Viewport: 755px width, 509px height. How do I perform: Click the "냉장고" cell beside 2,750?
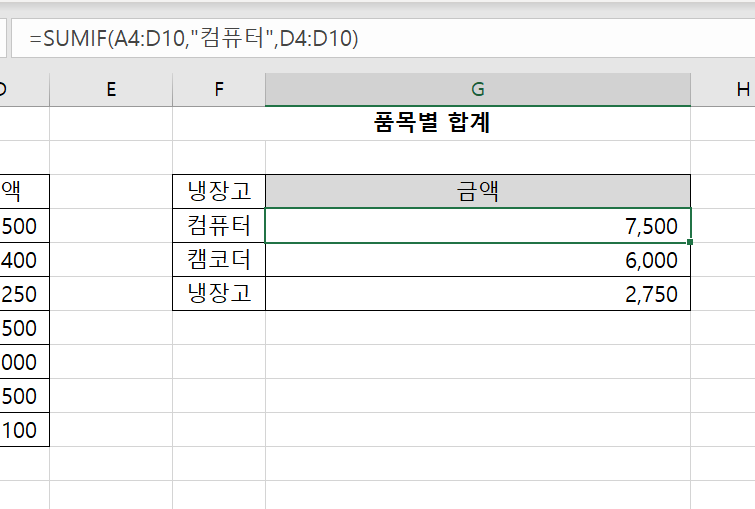click(x=219, y=294)
